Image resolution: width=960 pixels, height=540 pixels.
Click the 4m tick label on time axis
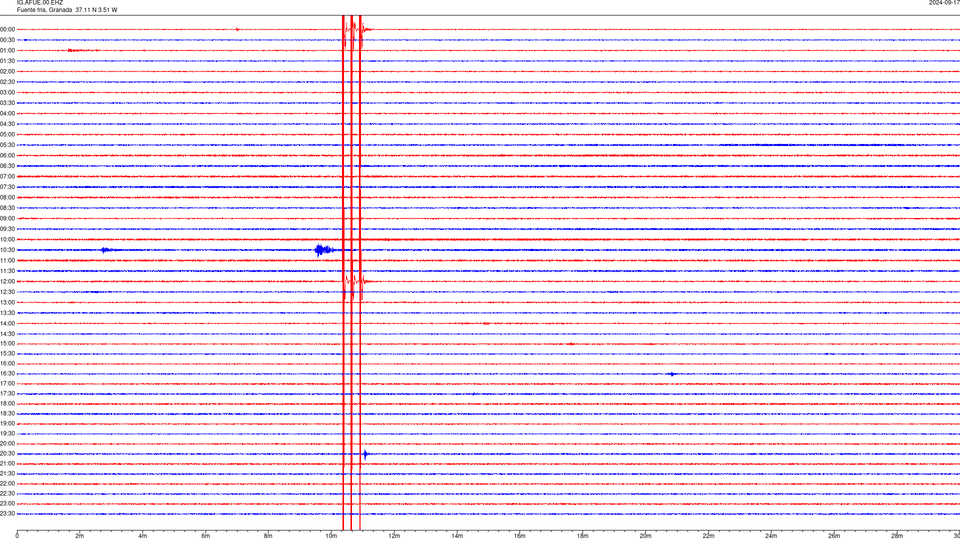pos(143,536)
